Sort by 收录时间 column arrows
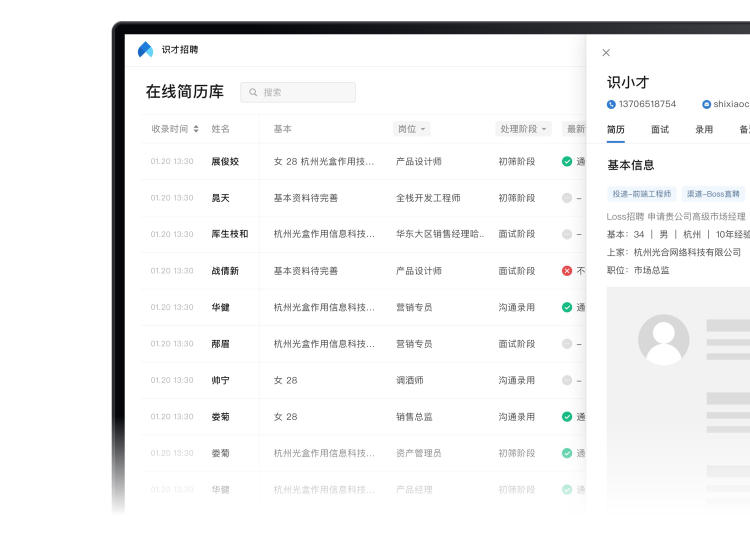 [196, 129]
